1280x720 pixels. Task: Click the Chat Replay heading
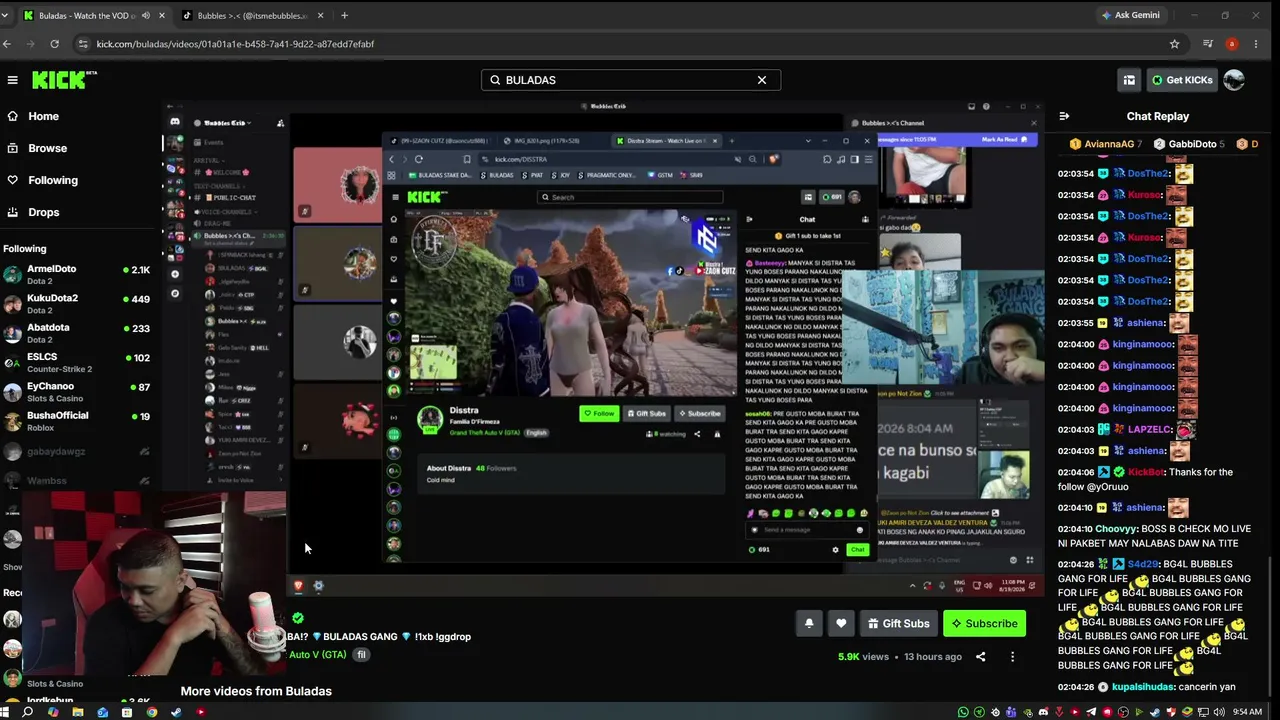pos(1158,116)
